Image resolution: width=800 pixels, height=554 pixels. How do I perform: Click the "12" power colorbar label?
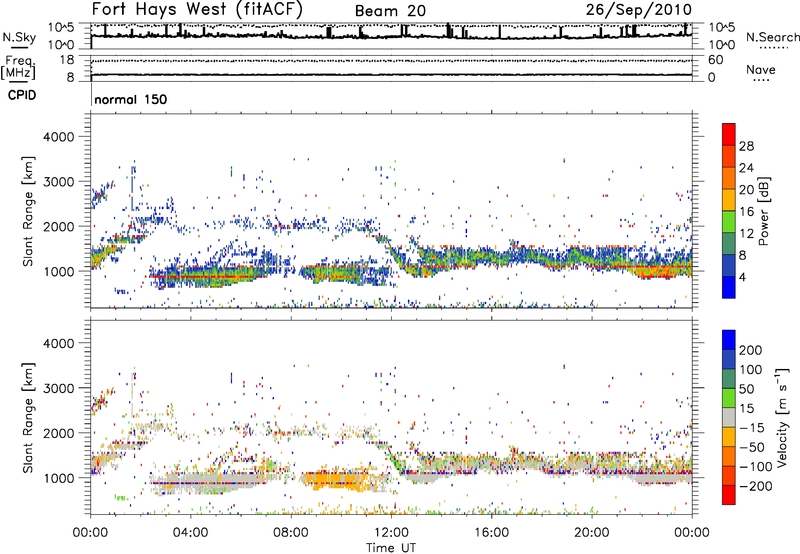click(x=746, y=234)
